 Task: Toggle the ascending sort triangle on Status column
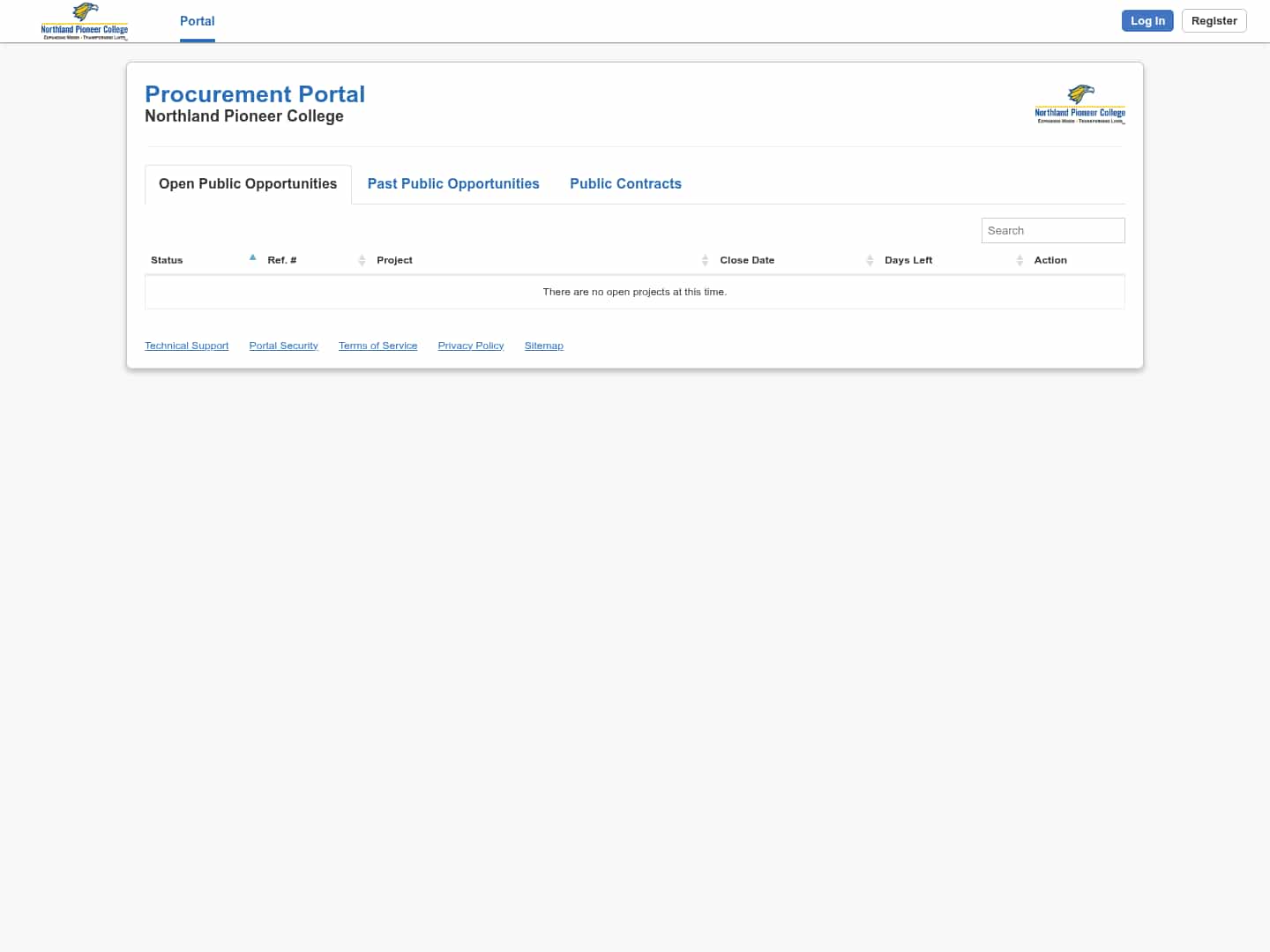[253, 257]
